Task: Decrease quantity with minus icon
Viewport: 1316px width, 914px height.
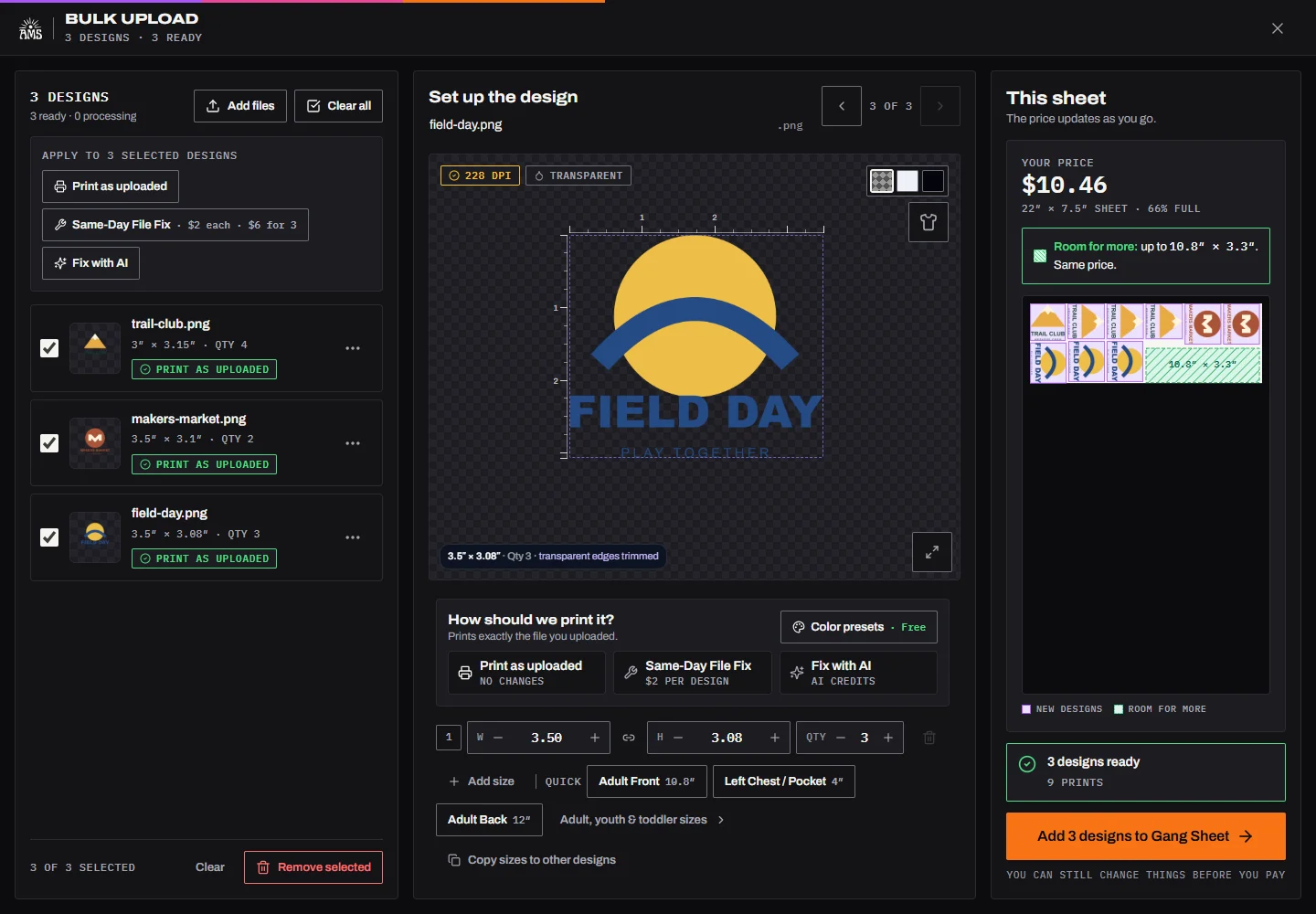Action: [x=841, y=738]
